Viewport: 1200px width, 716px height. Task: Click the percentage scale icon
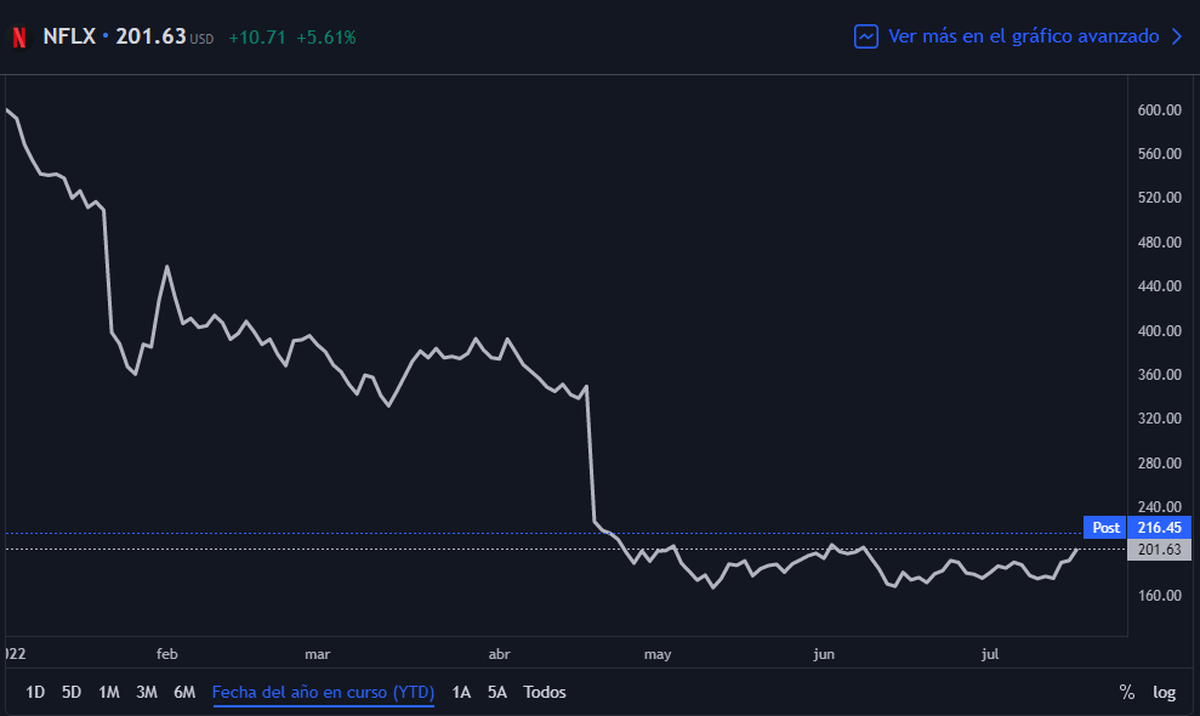pos(1127,691)
